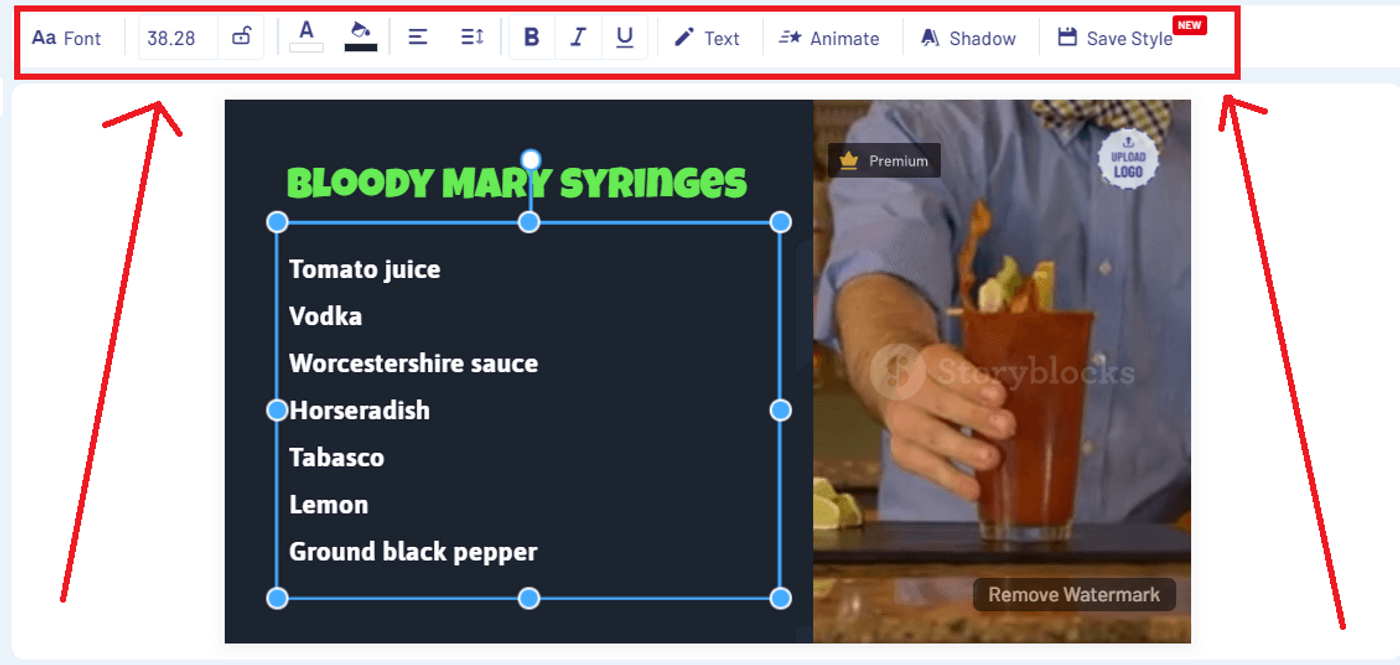Click the Remove Watermark button
The width and height of the screenshot is (1400, 665).
click(x=1076, y=595)
